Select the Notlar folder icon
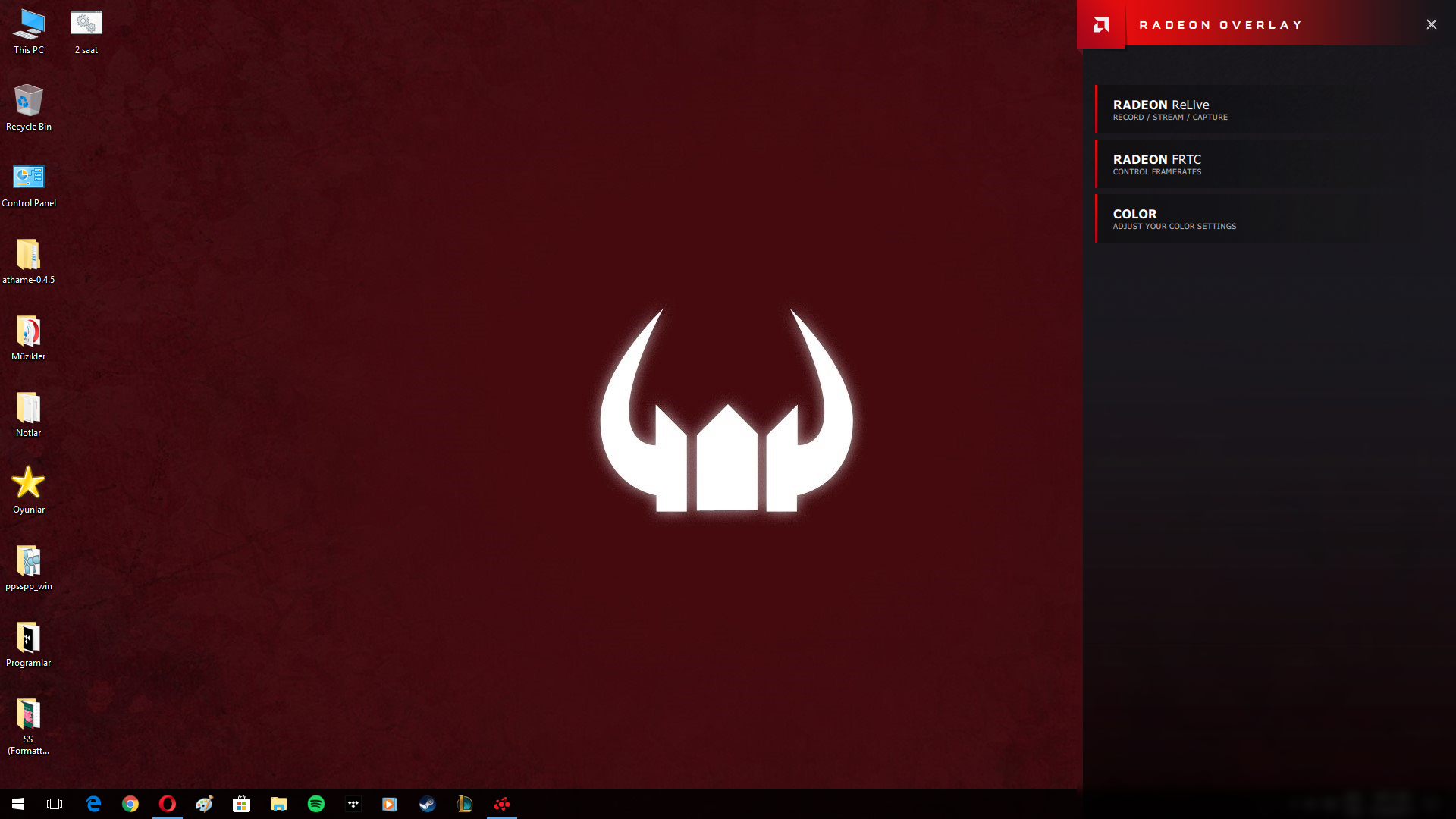The image size is (1456, 819). [x=29, y=415]
